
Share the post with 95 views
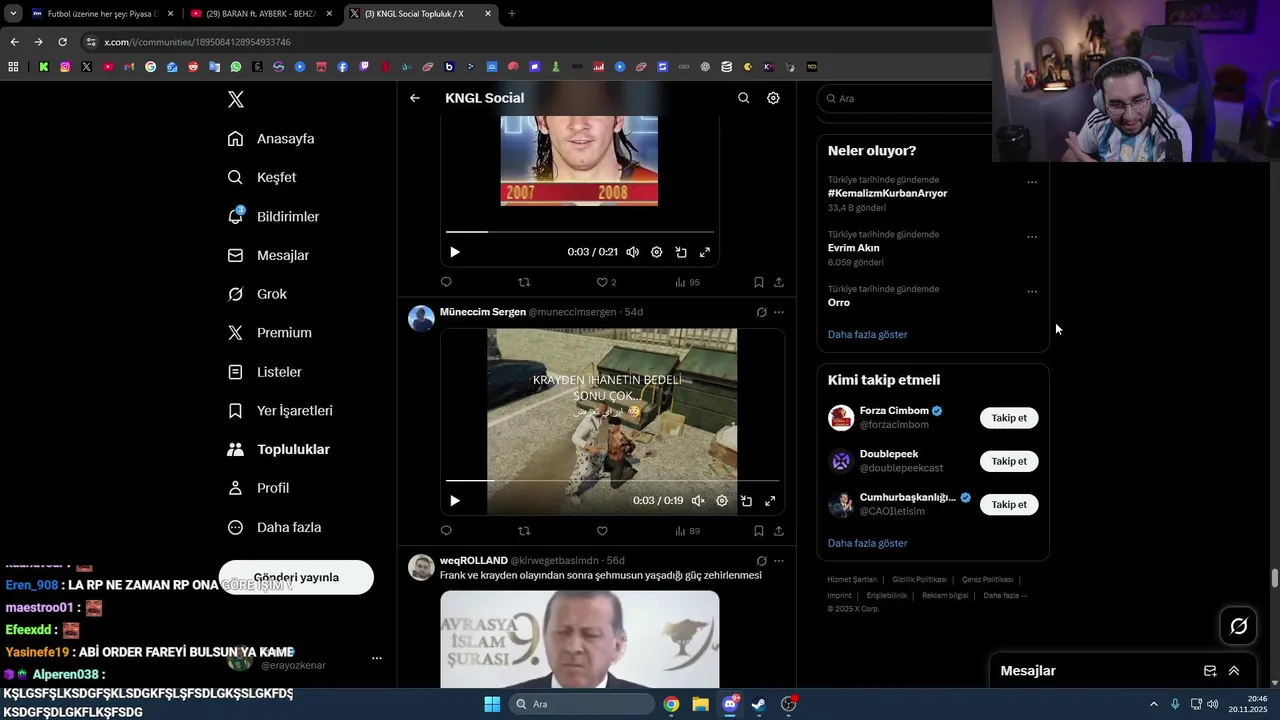pos(779,283)
